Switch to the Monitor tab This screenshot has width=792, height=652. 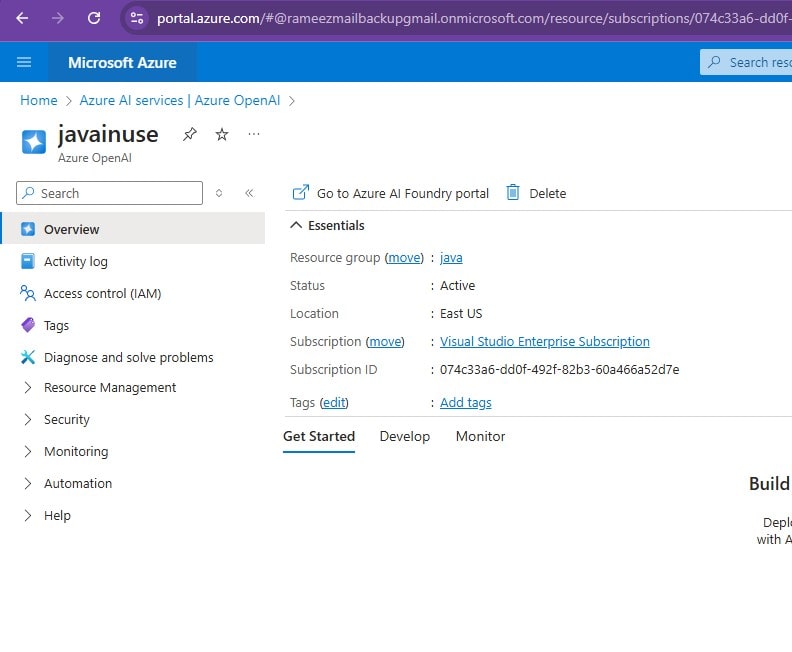click(480, 436)
